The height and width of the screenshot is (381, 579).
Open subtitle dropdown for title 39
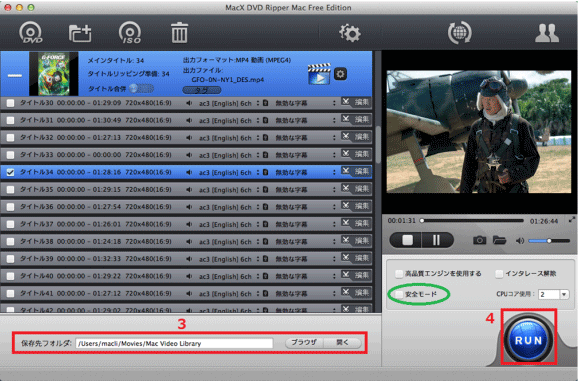[x=334, y=259]
